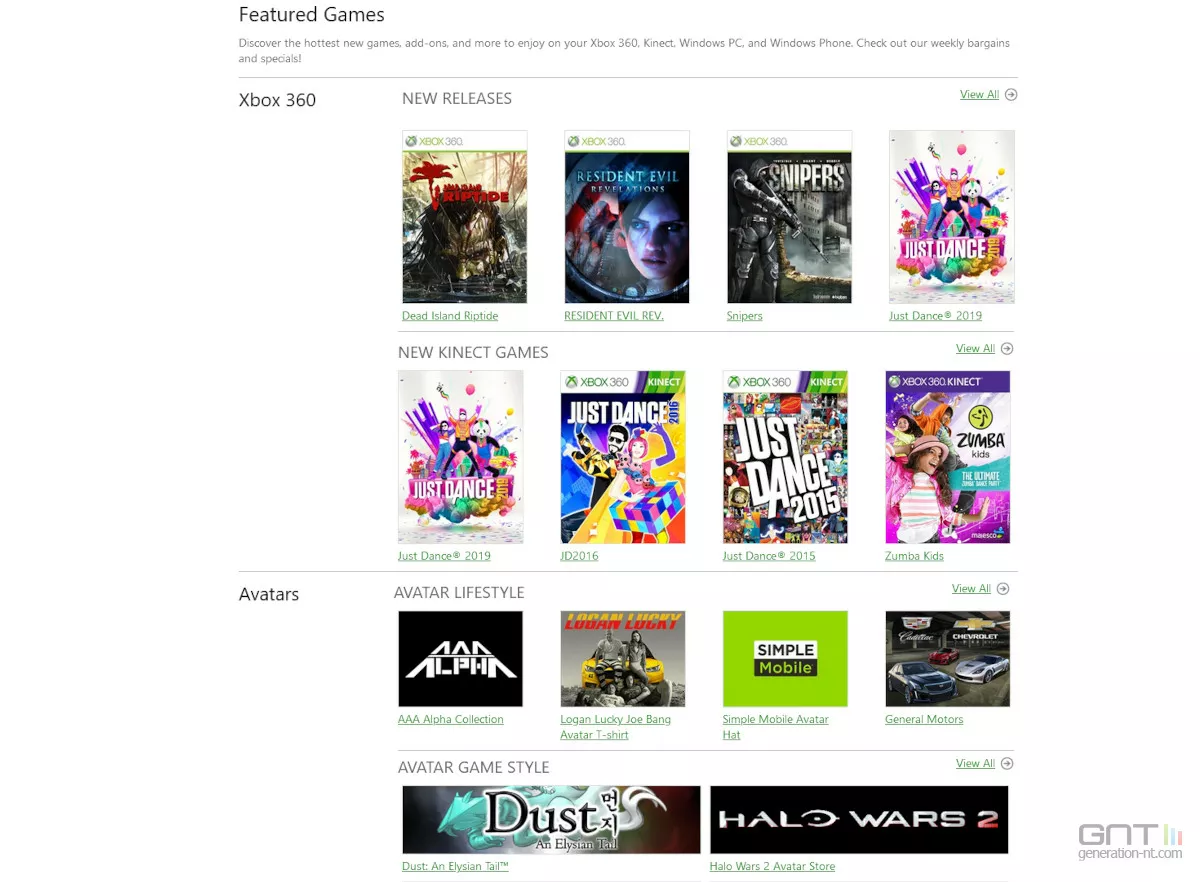The image size is (1200, 882).
Task: Open the General Motors link
Action: click(x=924, y=720)
